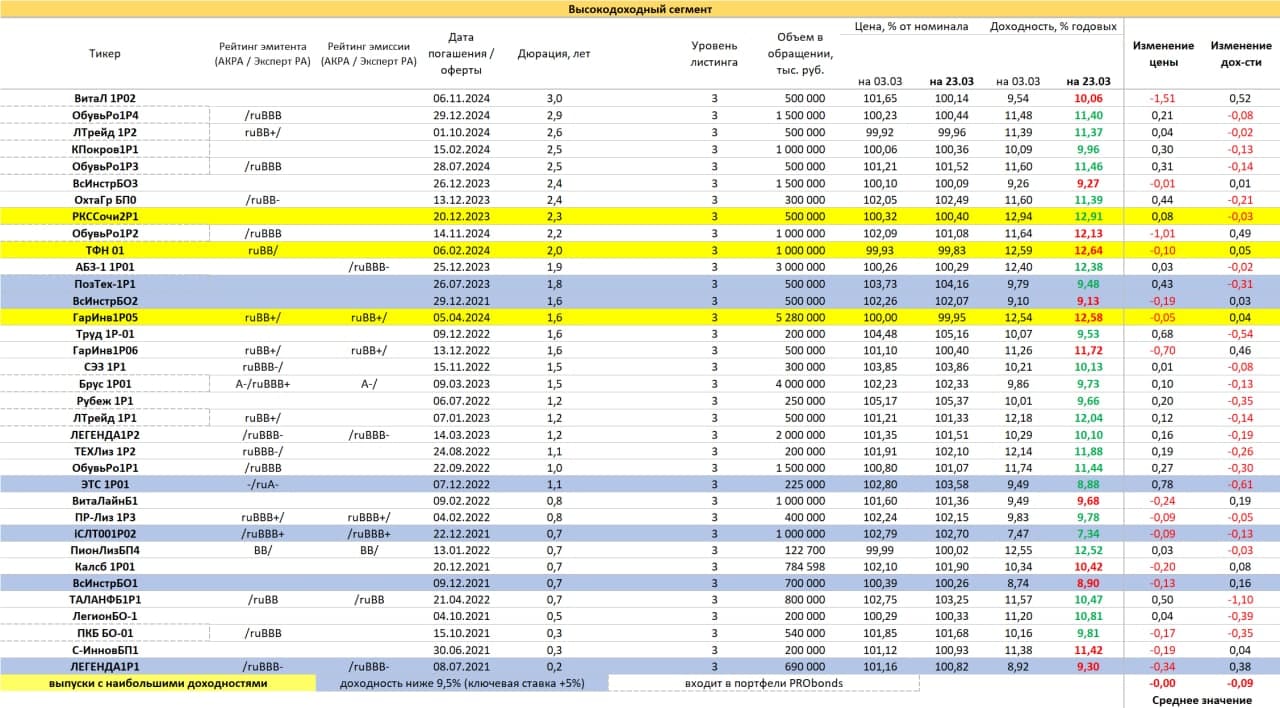Click the 'Брус 1Р01' ticker cell
This screenshot has width=1280, height=708.
tap(105, 384)
